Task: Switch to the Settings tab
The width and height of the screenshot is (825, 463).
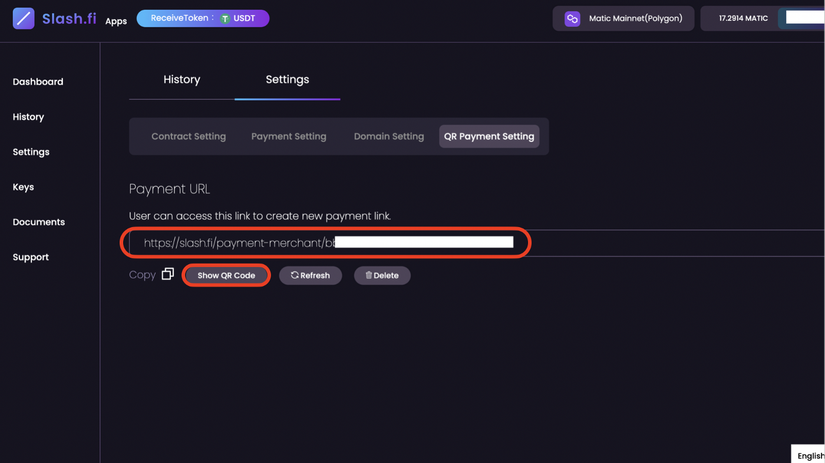Action: click(x=287, y=80)
